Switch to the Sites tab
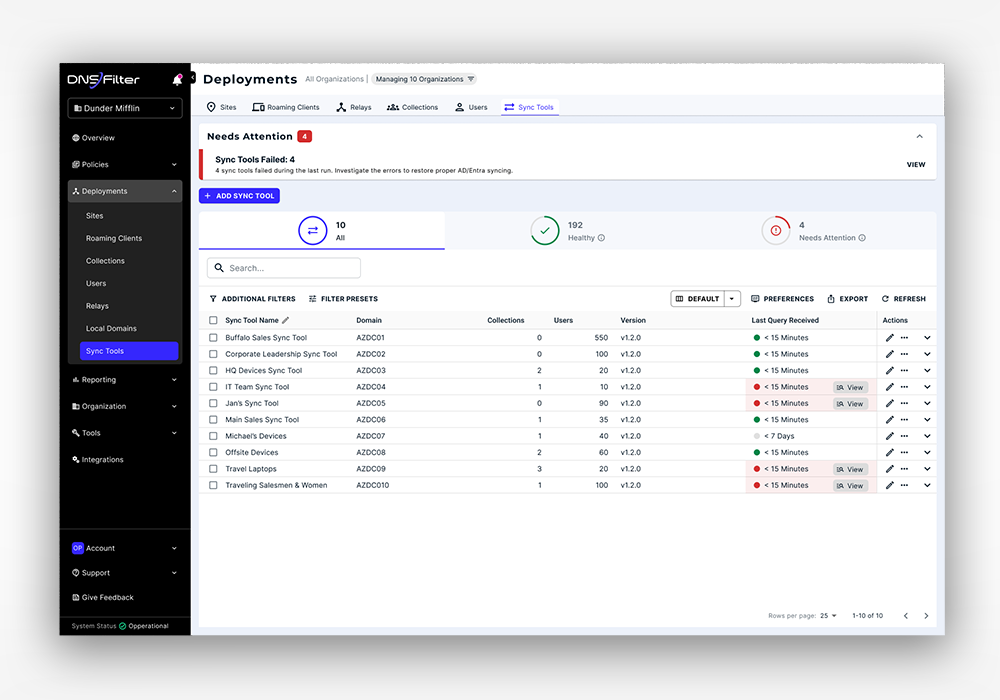 click(221, 107)
